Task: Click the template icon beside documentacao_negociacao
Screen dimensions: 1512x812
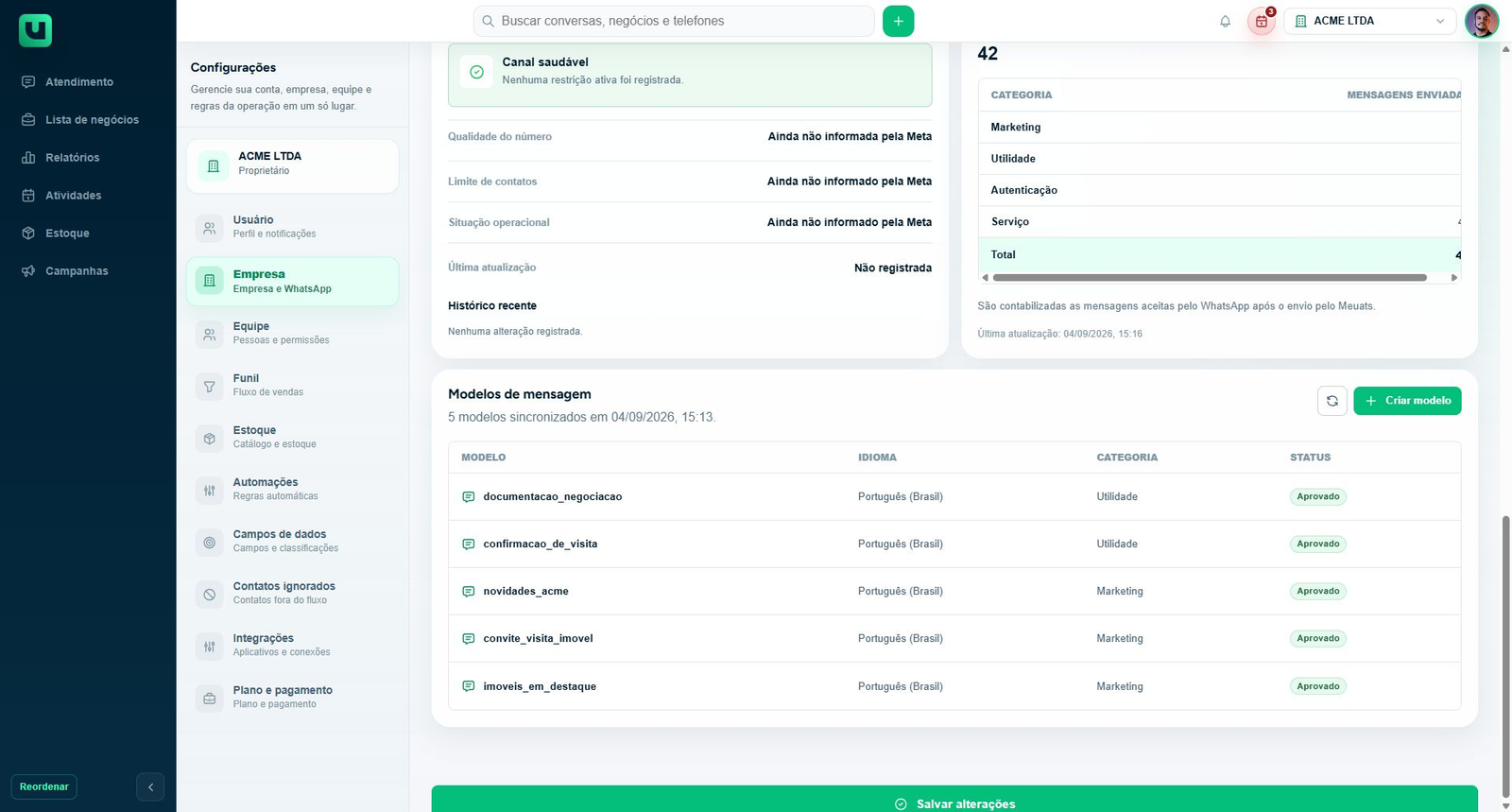Action: [x=468, y=496]
